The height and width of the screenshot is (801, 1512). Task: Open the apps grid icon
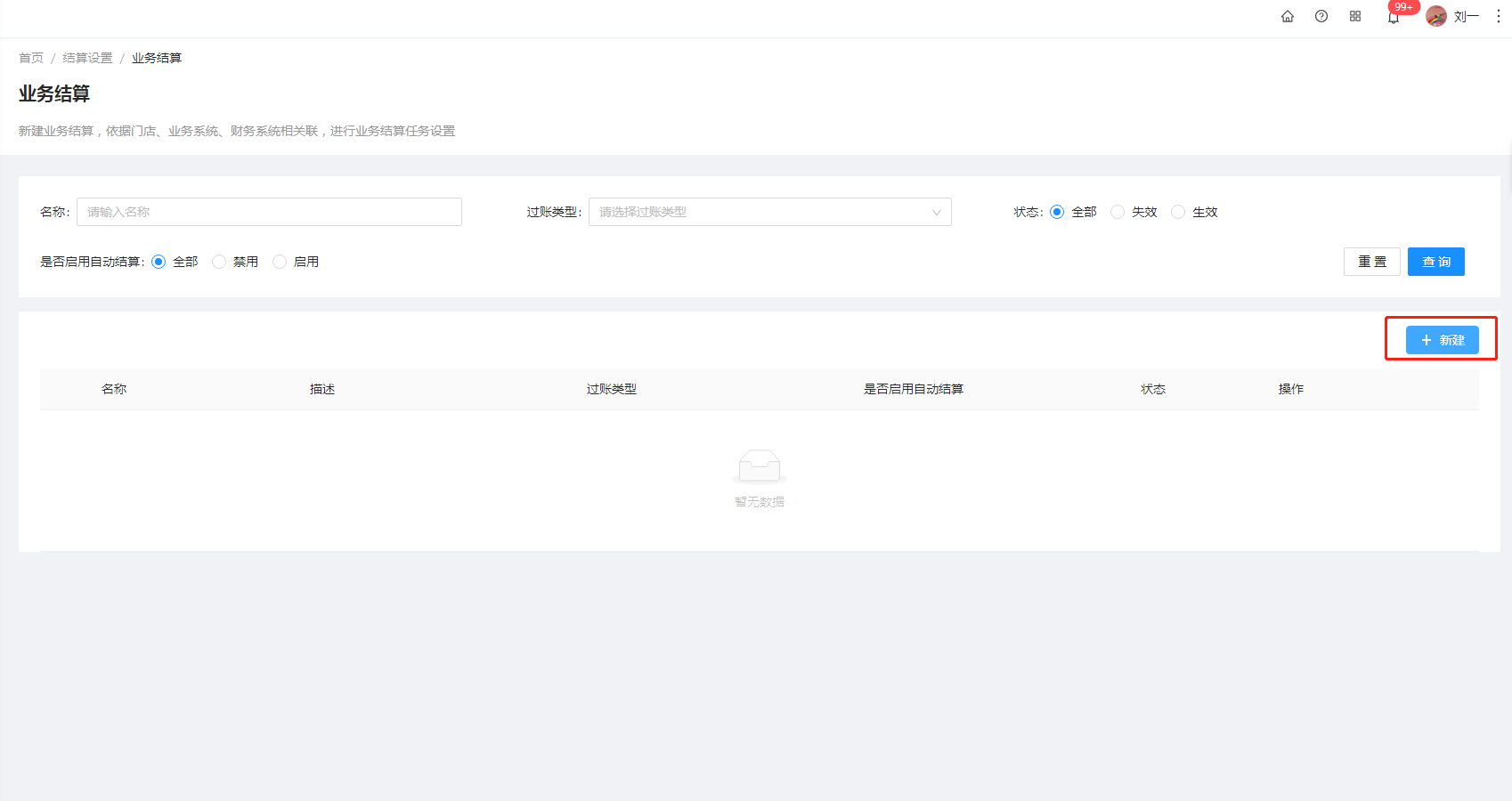click(1355, 16)
